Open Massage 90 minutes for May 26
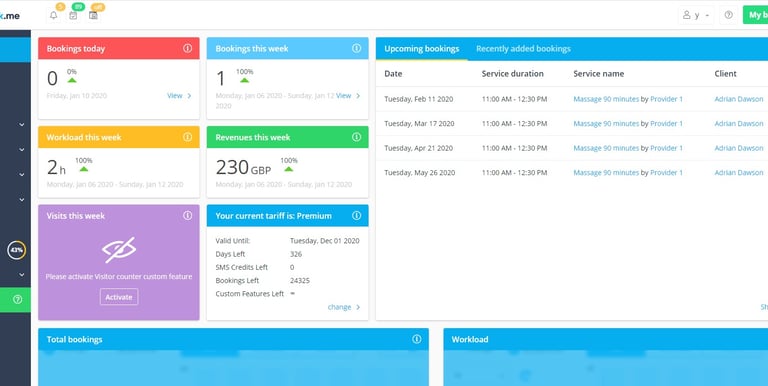The height and width of the screenshot is (386, 768). (606, 172)
